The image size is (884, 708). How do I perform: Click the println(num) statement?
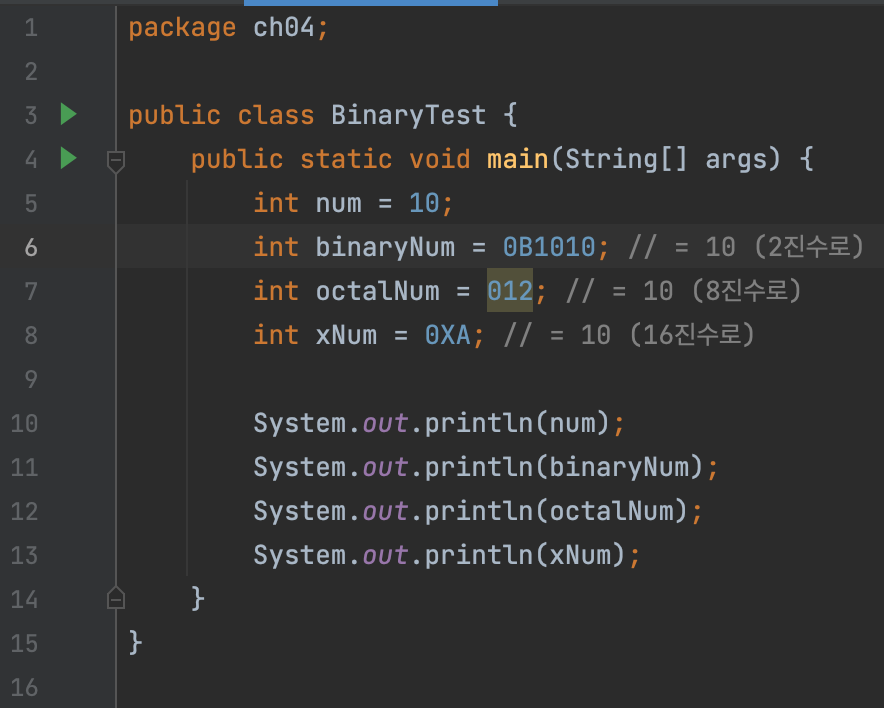(x=439, y=423)
